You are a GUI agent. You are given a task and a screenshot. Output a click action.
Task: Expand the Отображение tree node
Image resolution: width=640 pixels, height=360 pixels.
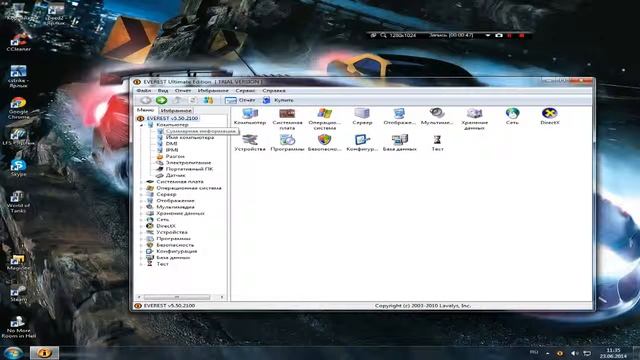point(142,201)
